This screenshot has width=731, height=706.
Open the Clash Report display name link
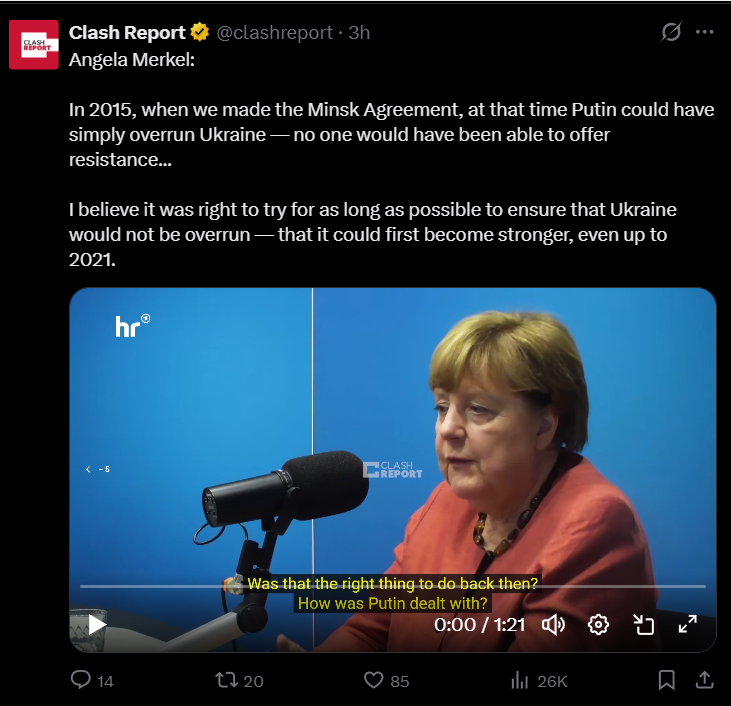tap(127, 33)
